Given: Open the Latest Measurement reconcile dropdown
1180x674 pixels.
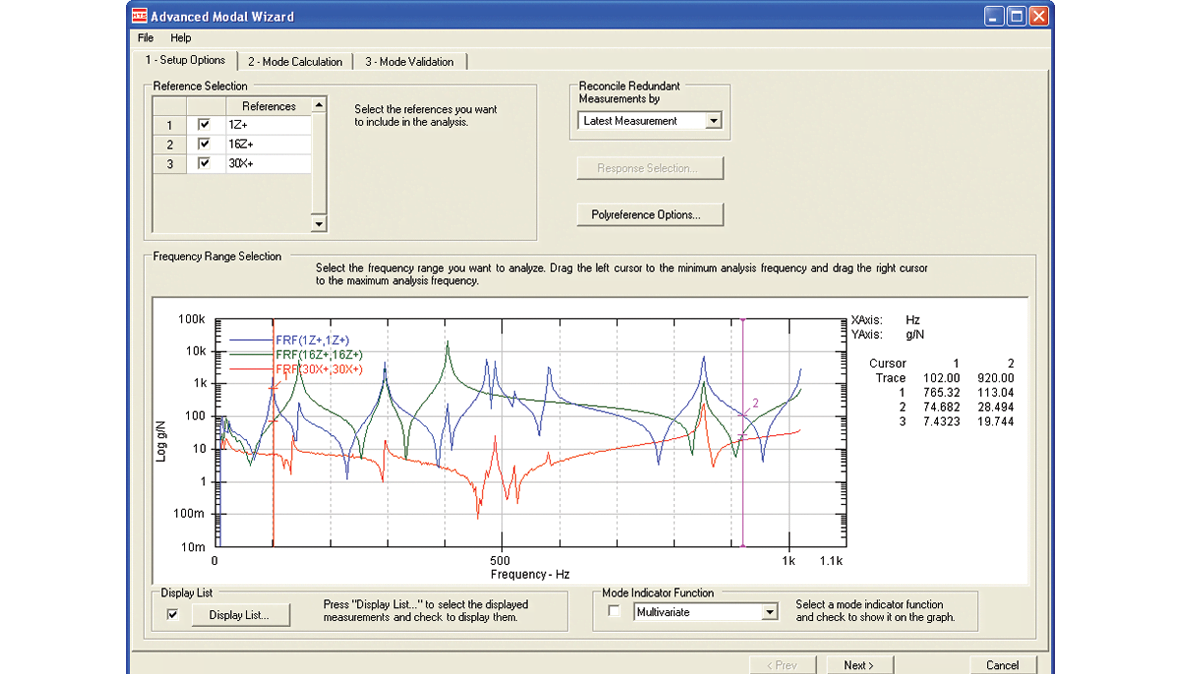Looking at the screenshot, I should click(x=714, y=120).
